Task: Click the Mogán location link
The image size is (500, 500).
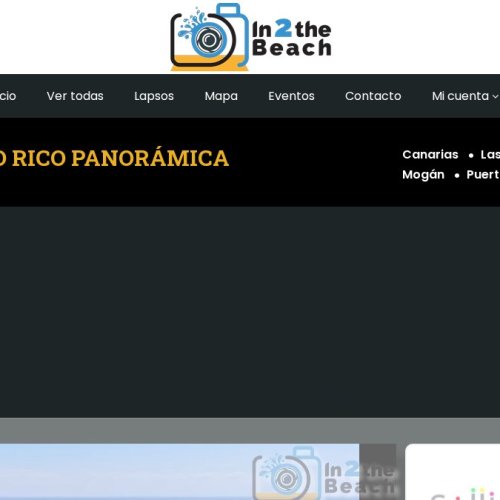Action: [x=423, y=175]
